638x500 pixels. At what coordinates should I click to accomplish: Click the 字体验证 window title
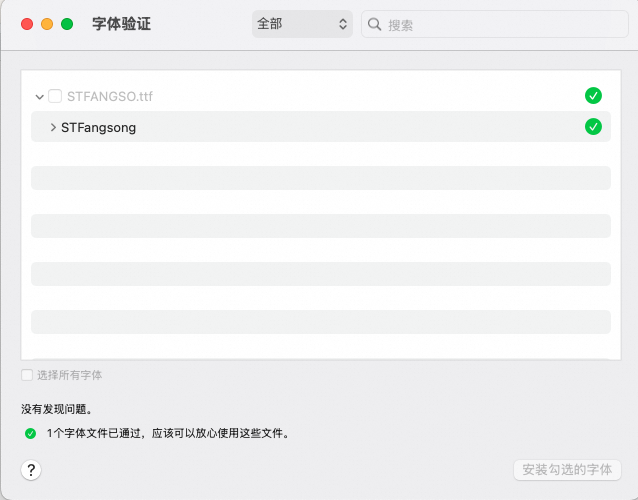pos(121,24)
